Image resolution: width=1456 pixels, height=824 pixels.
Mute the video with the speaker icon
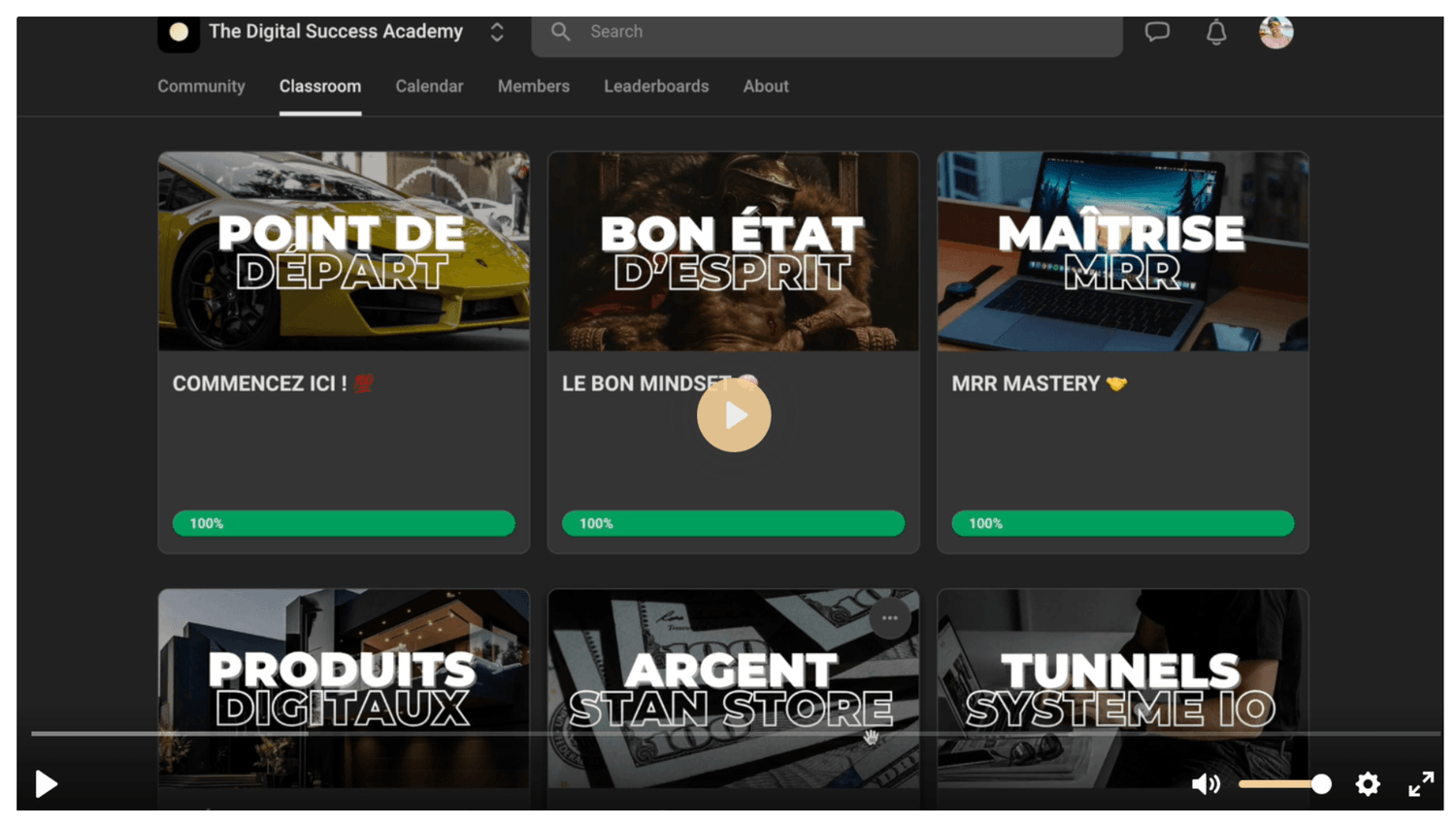(1206, 783)
